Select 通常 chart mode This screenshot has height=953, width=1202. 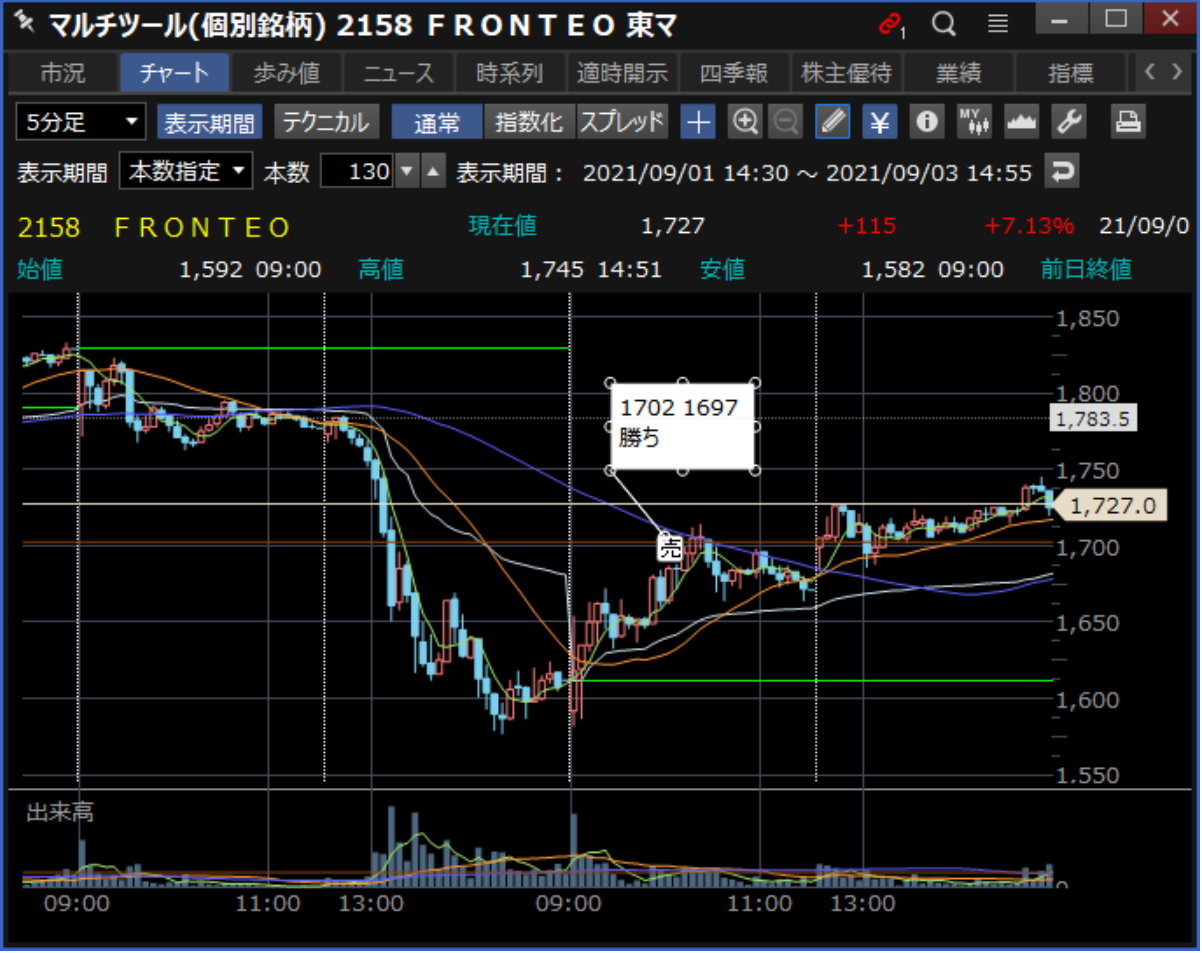(x=437, y=123)
